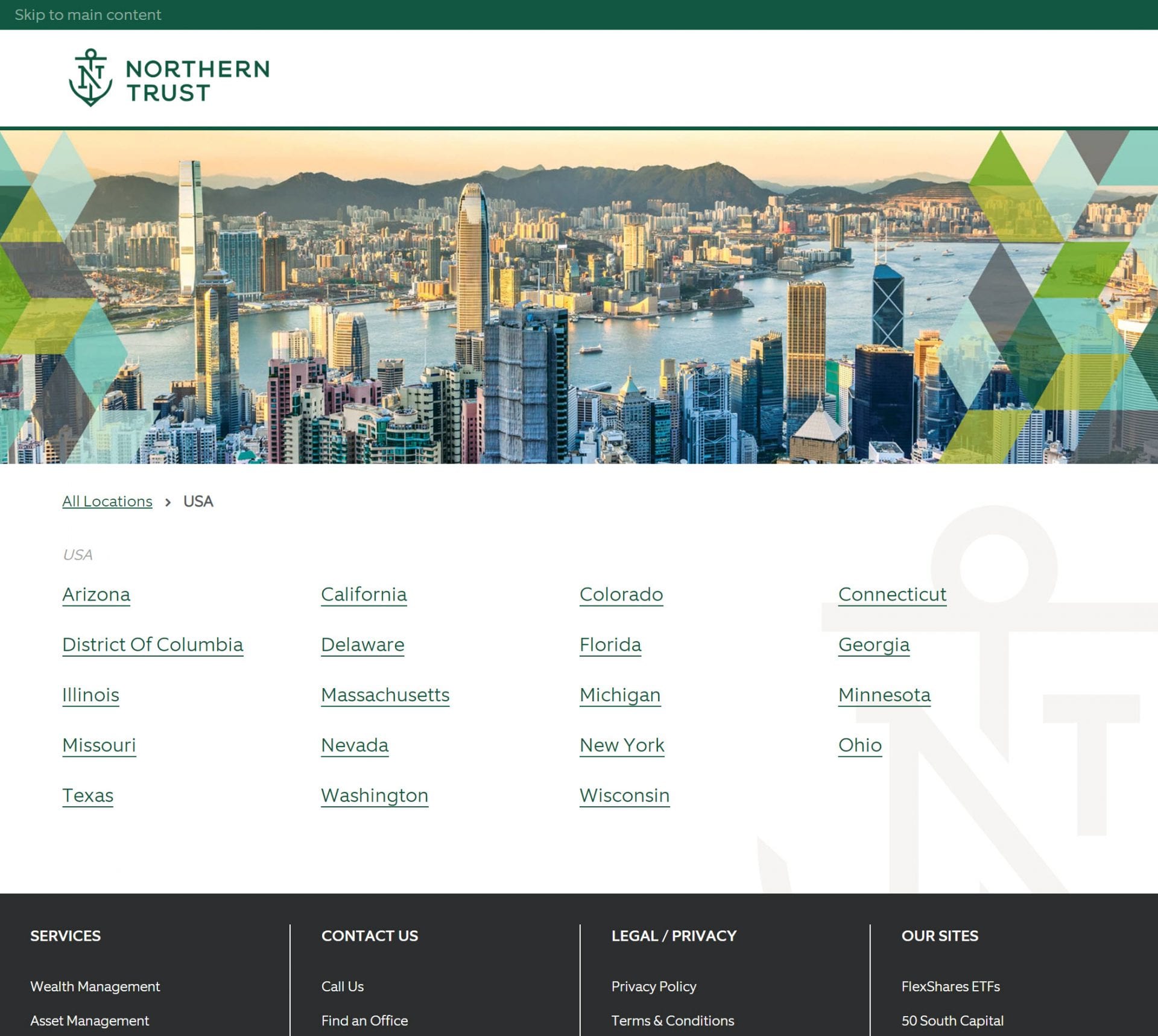Select the New York locations link

(x=621, y=745)
